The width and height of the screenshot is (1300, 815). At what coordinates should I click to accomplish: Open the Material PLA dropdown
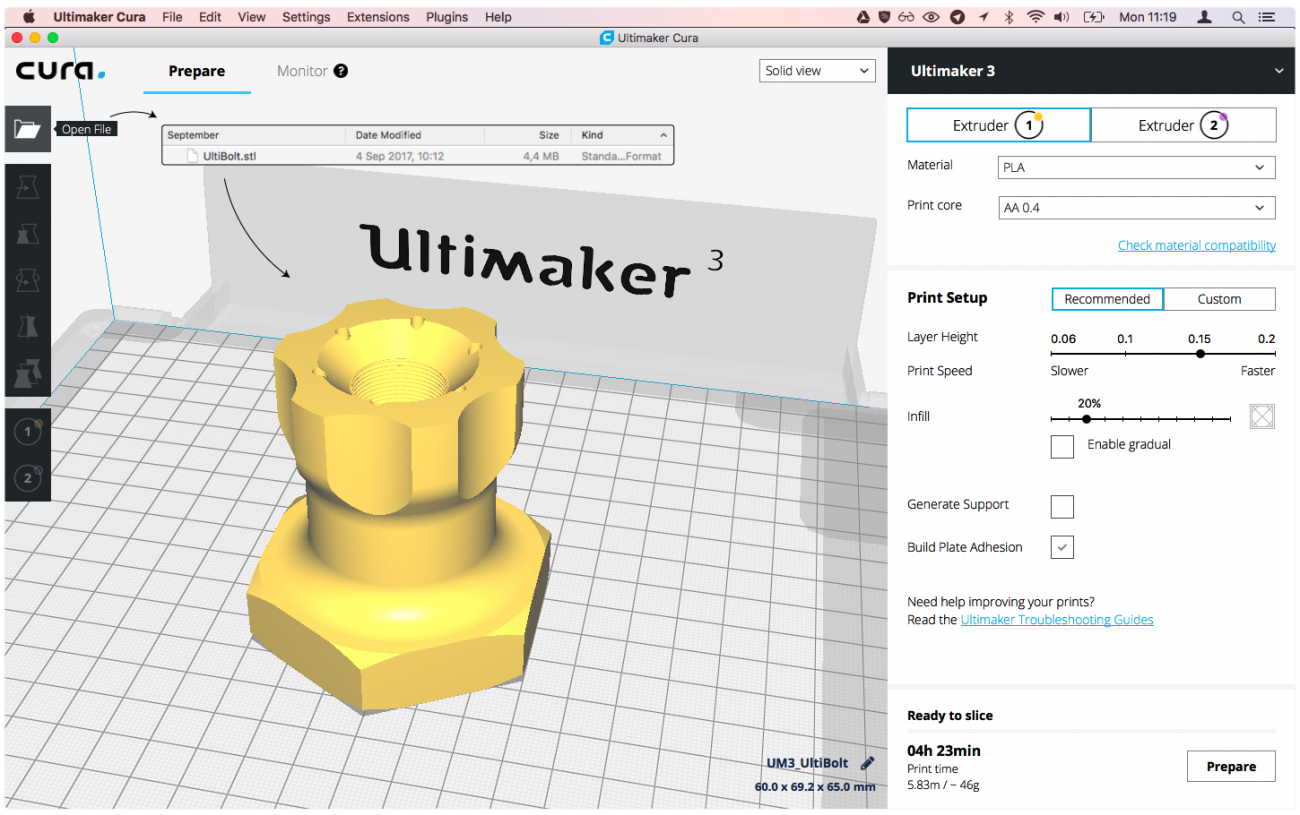click(x=1136, y=167)
